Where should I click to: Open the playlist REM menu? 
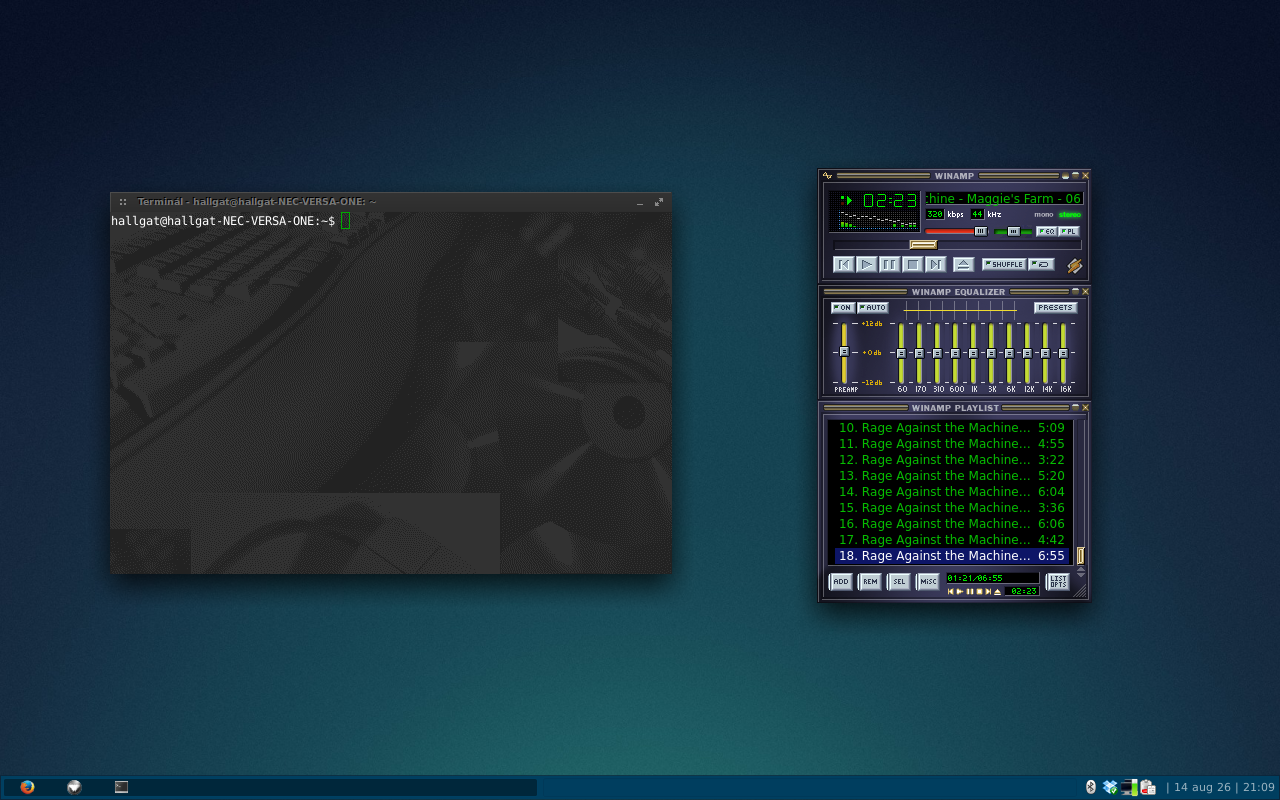[x=870, y=581]
